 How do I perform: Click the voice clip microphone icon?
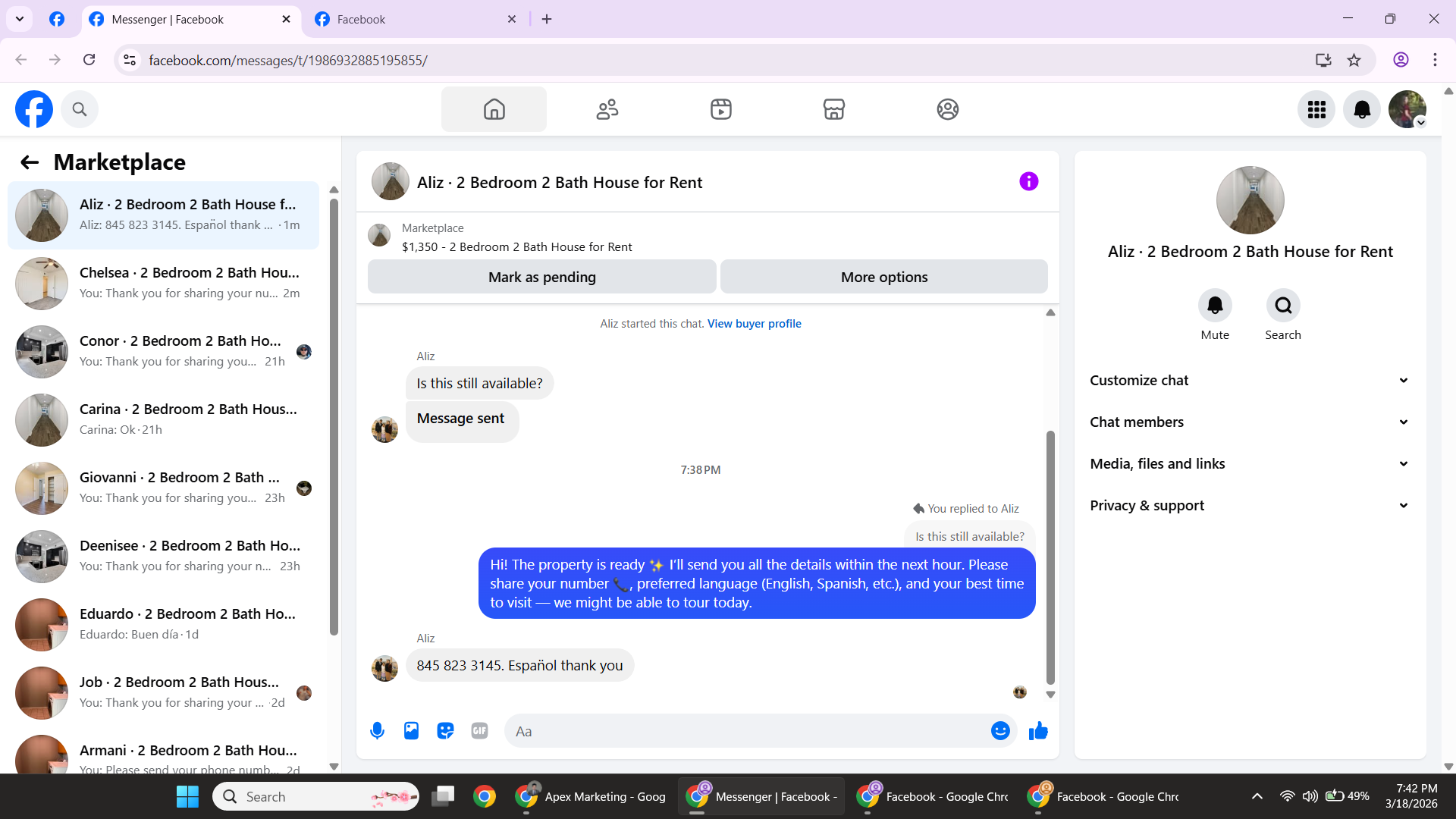[377, 731]
